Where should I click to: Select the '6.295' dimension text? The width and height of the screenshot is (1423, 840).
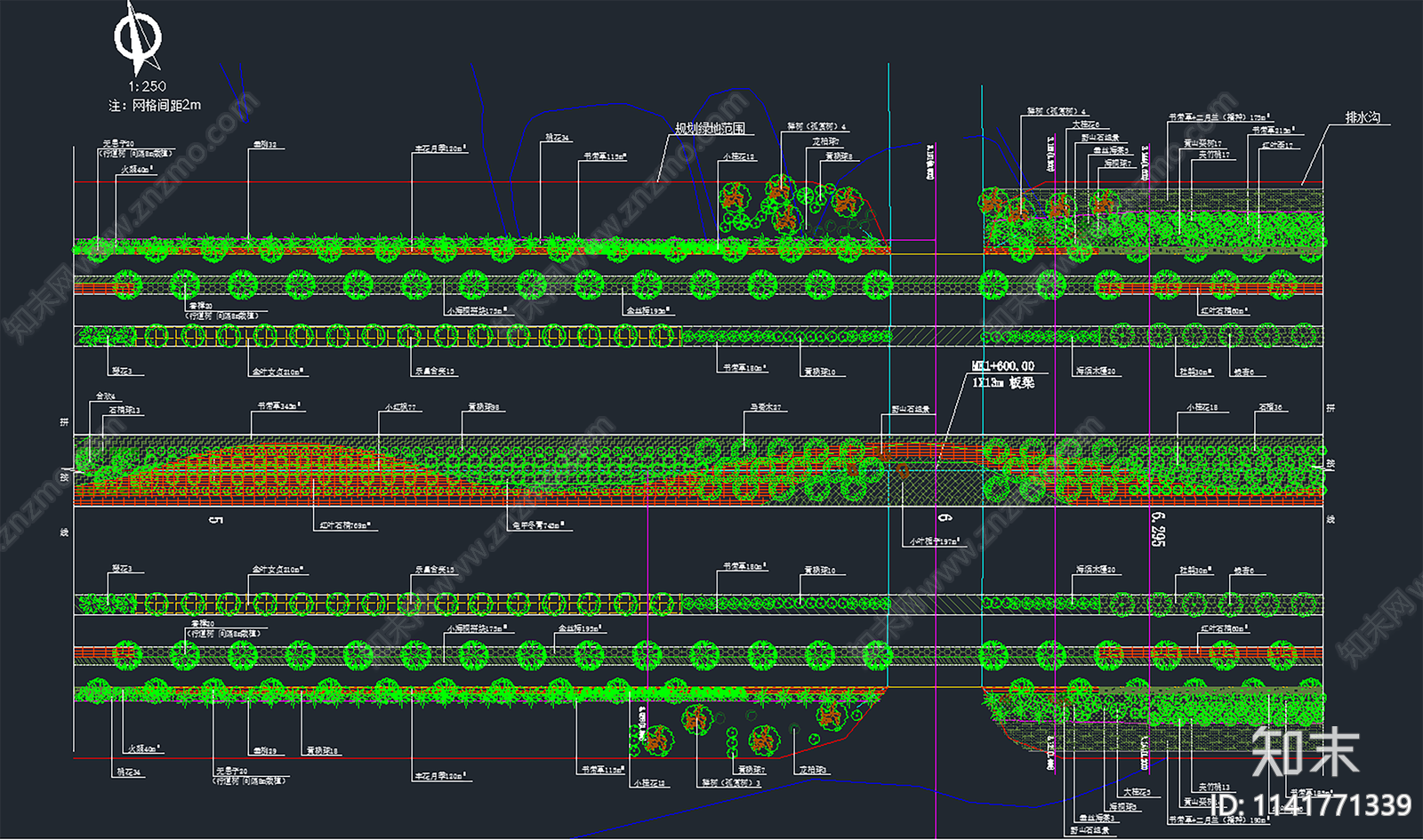point(1157,528)
